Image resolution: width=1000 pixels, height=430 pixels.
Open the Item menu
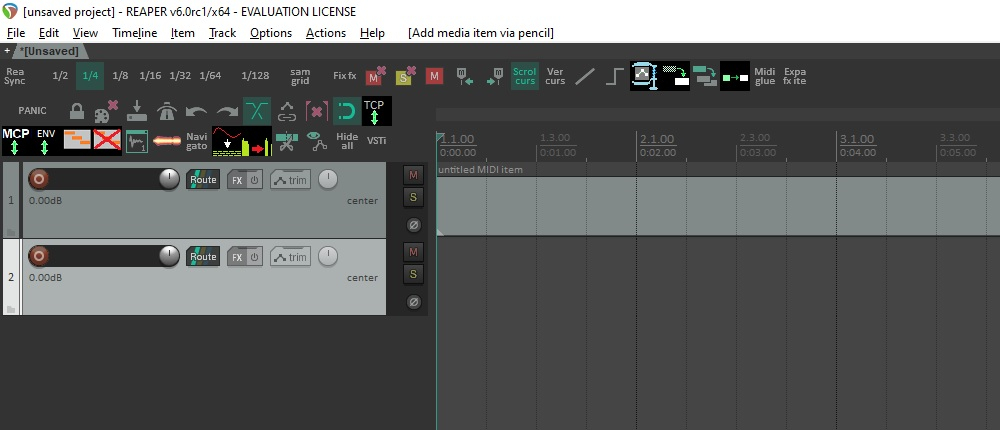(182, 33)
